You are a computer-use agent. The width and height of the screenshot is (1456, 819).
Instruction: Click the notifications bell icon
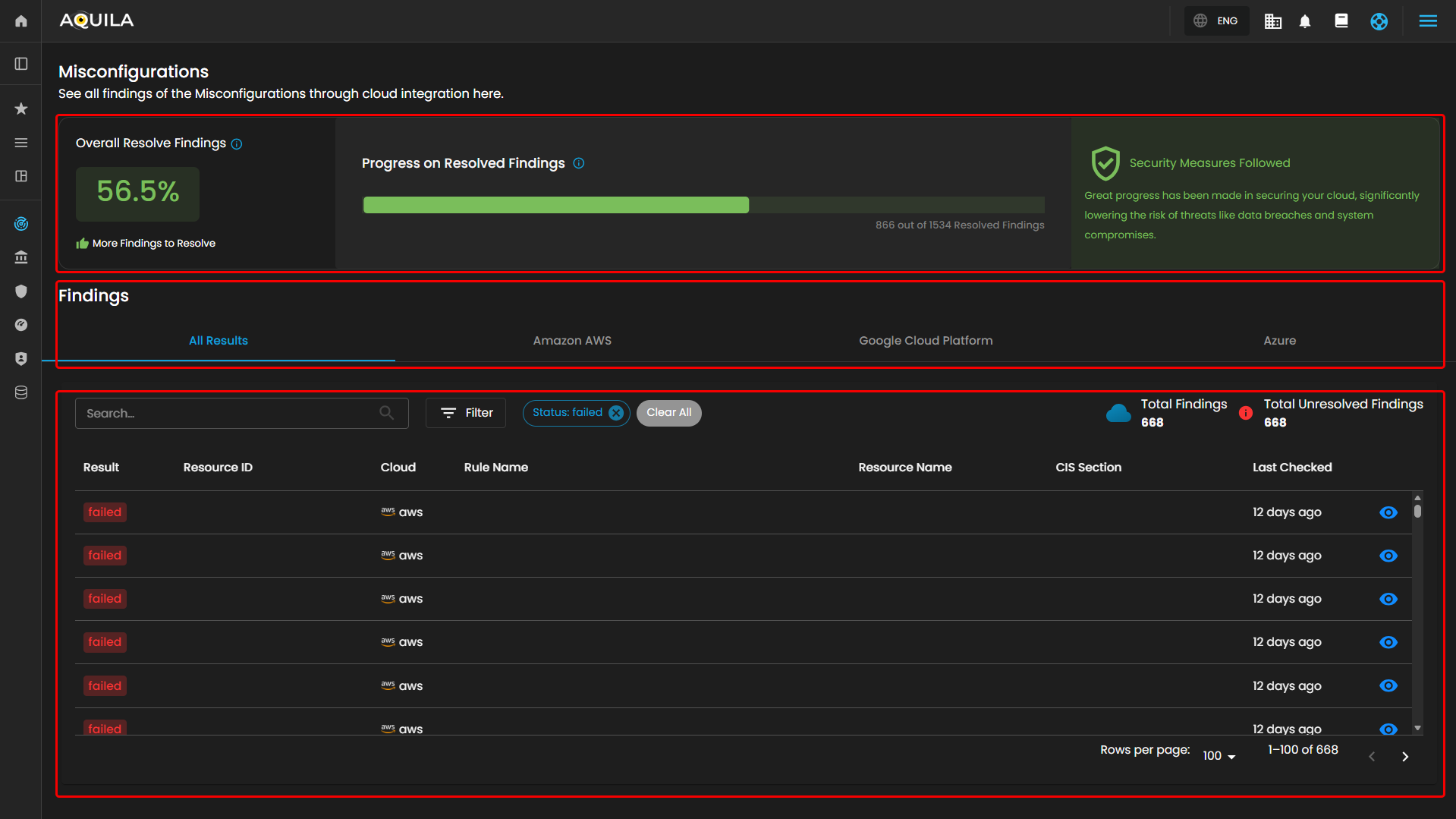1305,21
